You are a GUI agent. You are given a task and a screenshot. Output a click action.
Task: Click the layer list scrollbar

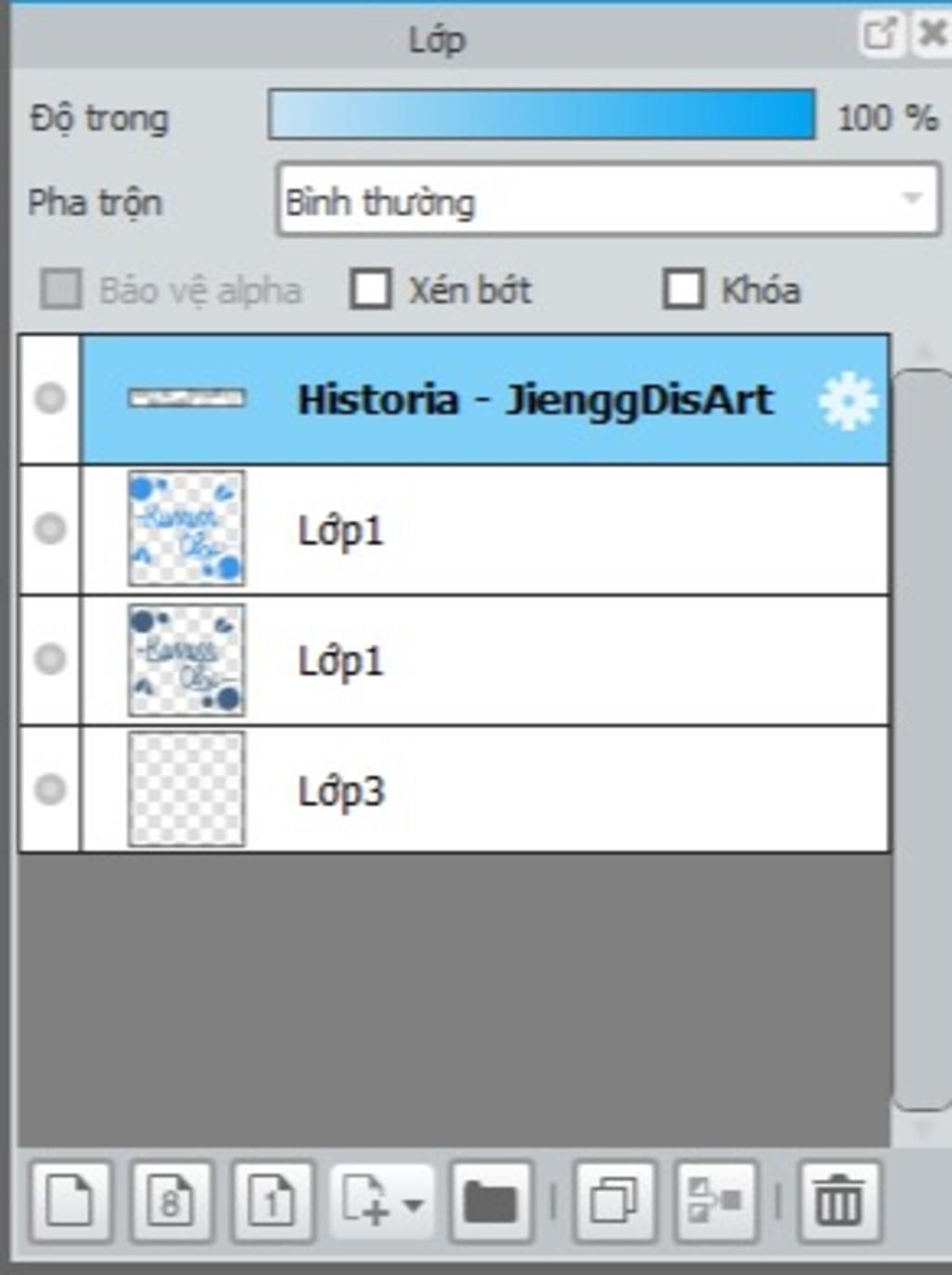(x=921, y=739)
